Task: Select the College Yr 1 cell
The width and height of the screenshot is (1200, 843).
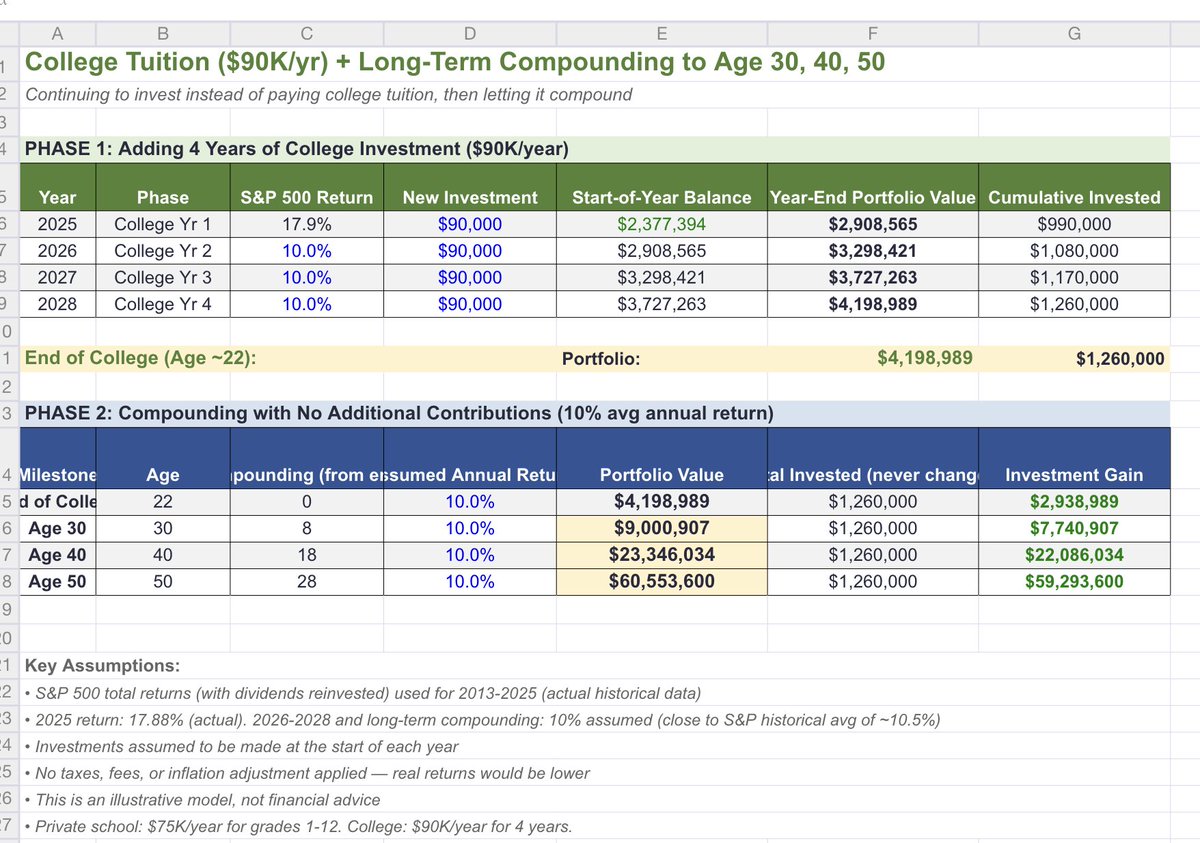Action: point(163,224)
